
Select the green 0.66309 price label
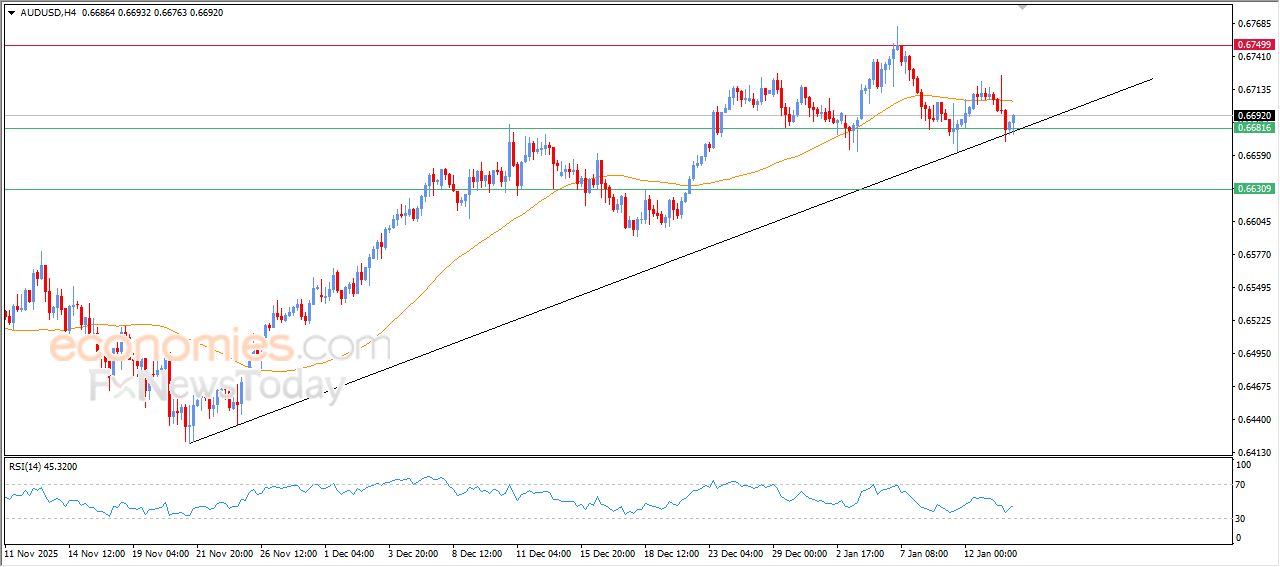coord(1254,189)
